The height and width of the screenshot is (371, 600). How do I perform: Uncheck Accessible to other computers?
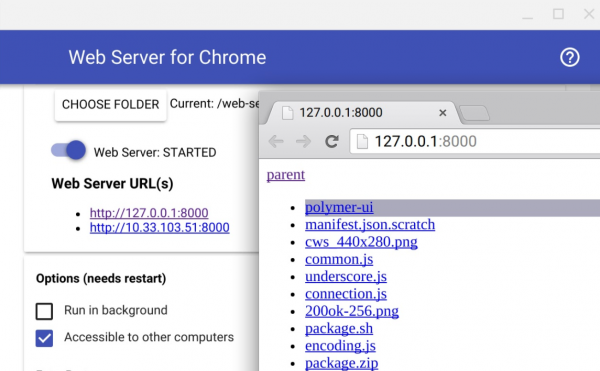coord(44,338)
